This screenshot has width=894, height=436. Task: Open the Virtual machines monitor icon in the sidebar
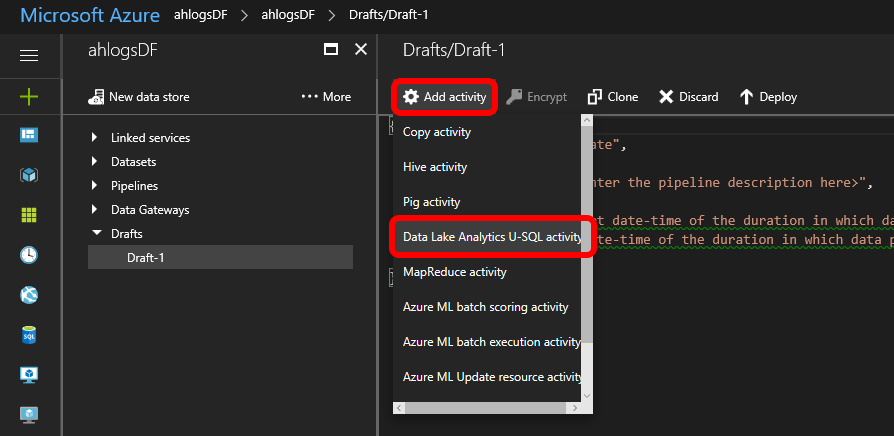pyautogui.click(x=29, y=374)
